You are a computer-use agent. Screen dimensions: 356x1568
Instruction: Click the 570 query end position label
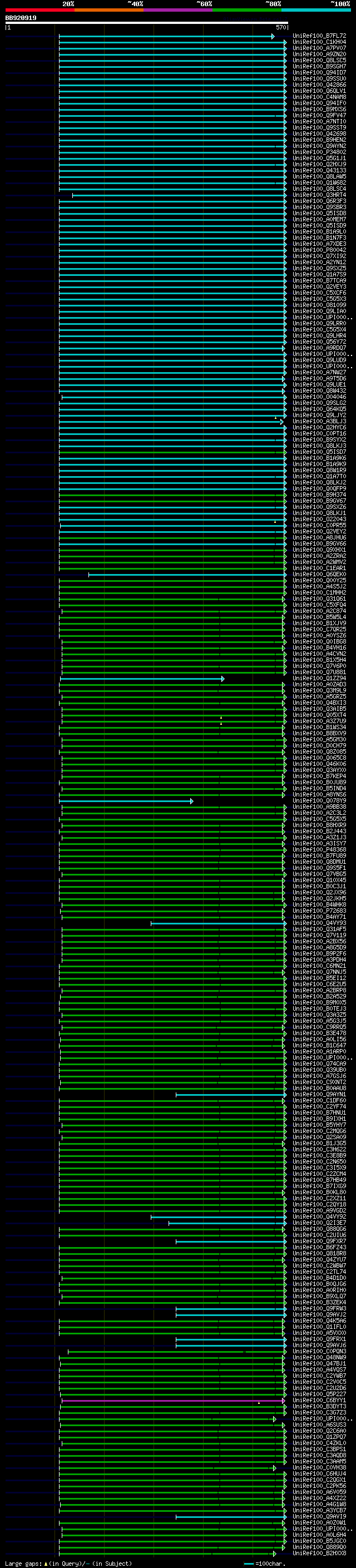point(280,27)
